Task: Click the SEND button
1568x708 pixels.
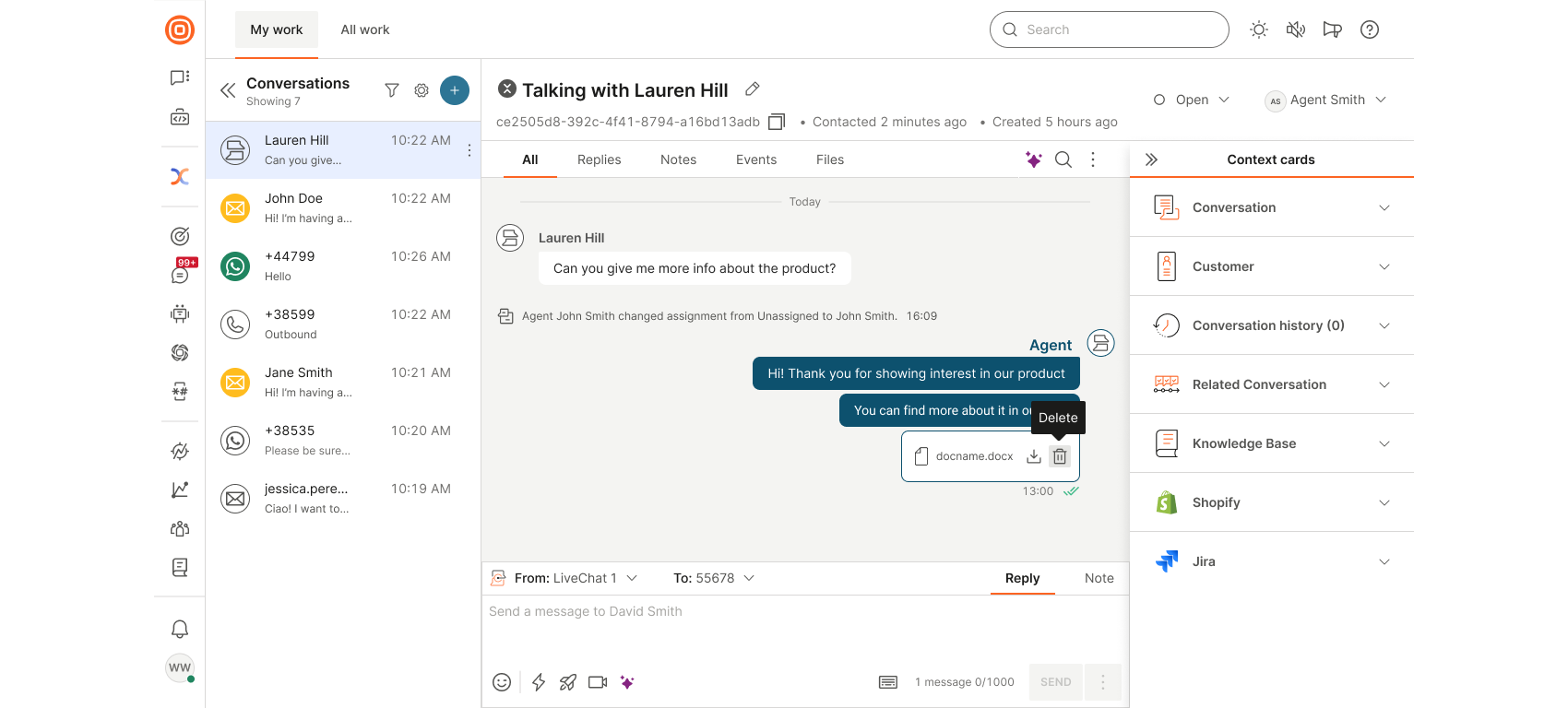Action: tap(1055, 682)
